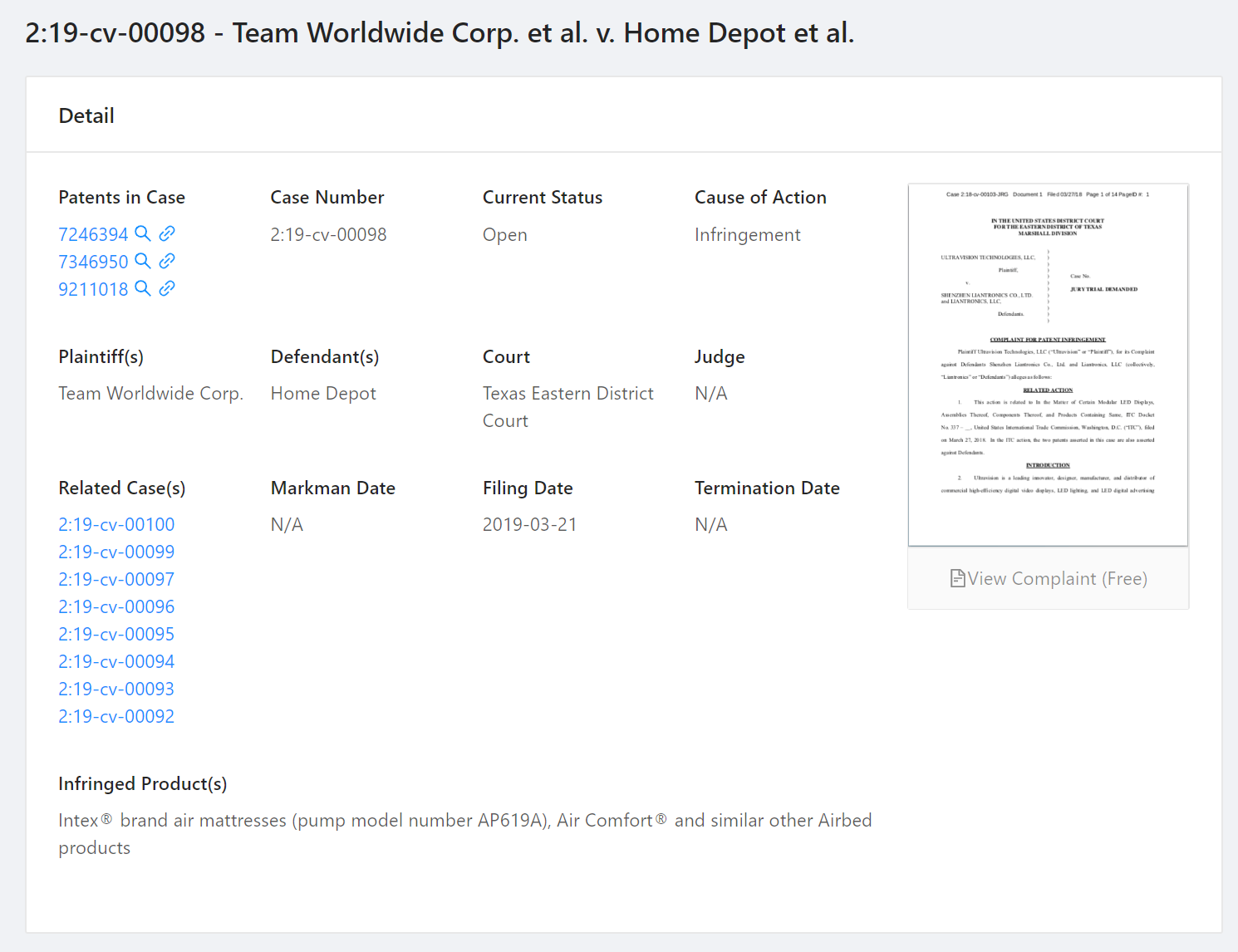Click the Cause of Action value Infringement
This screenshot has width=1238, height=952.
[748, 235]
